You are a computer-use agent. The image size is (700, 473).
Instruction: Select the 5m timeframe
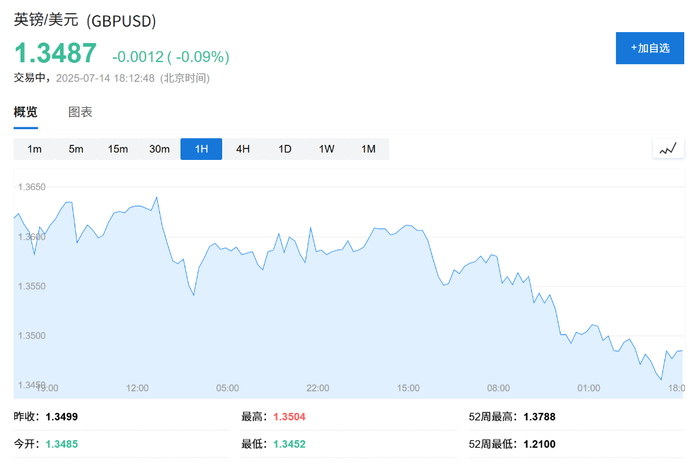coord(76,149)
